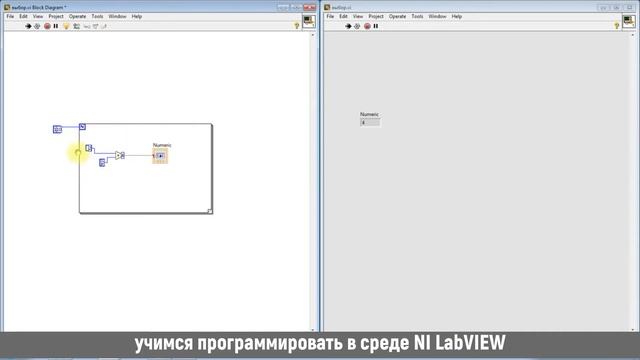This screenshot has width=640, height=360.
Task: Show Context Help in front panel window
Action: [617, 26]
